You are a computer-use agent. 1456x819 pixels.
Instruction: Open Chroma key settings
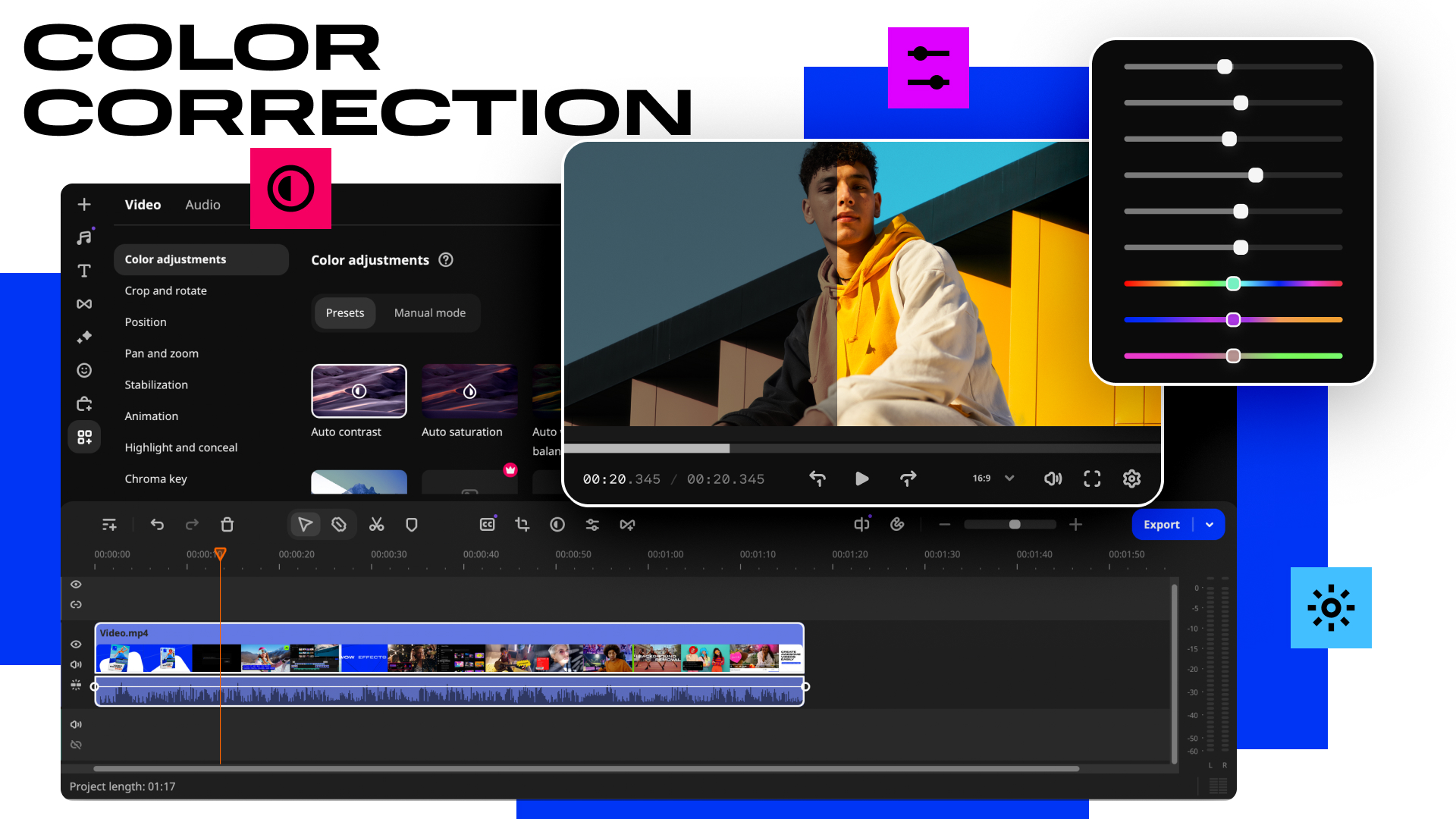point(155,479)
